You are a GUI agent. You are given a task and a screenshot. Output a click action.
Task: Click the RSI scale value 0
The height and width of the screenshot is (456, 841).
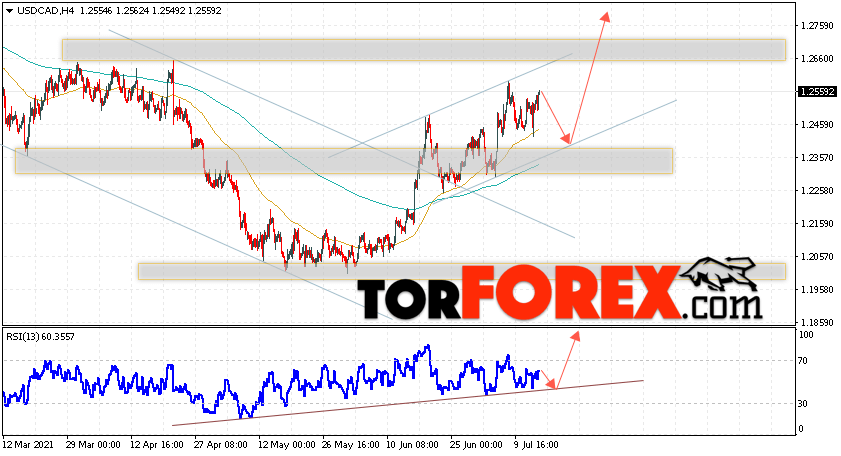(x=801, y=428)
